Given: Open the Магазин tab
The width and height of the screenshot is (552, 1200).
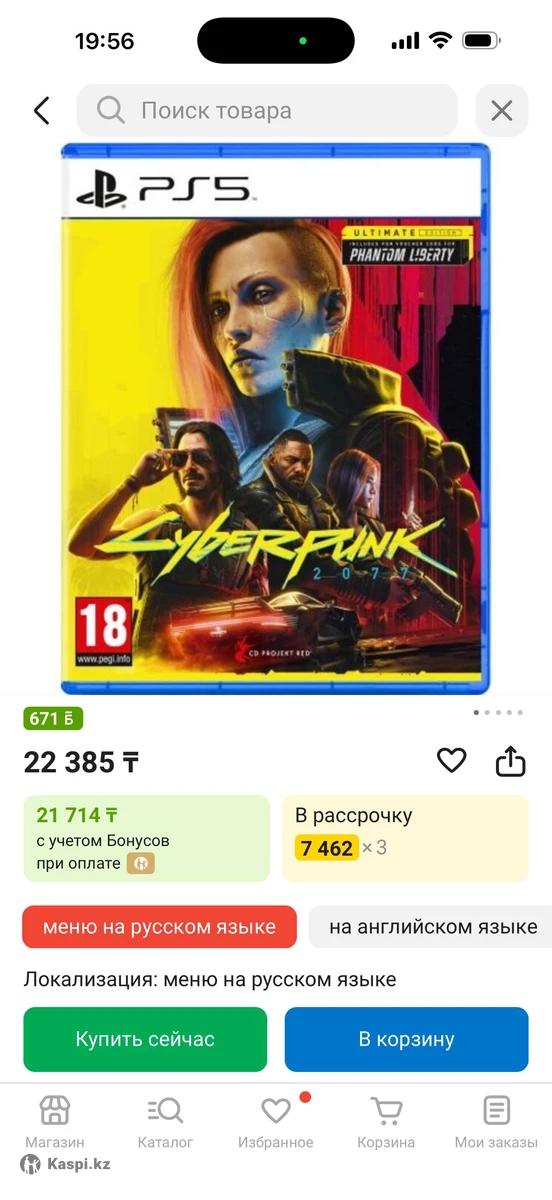Looking at the screenshot, I should pos(55,1122).
